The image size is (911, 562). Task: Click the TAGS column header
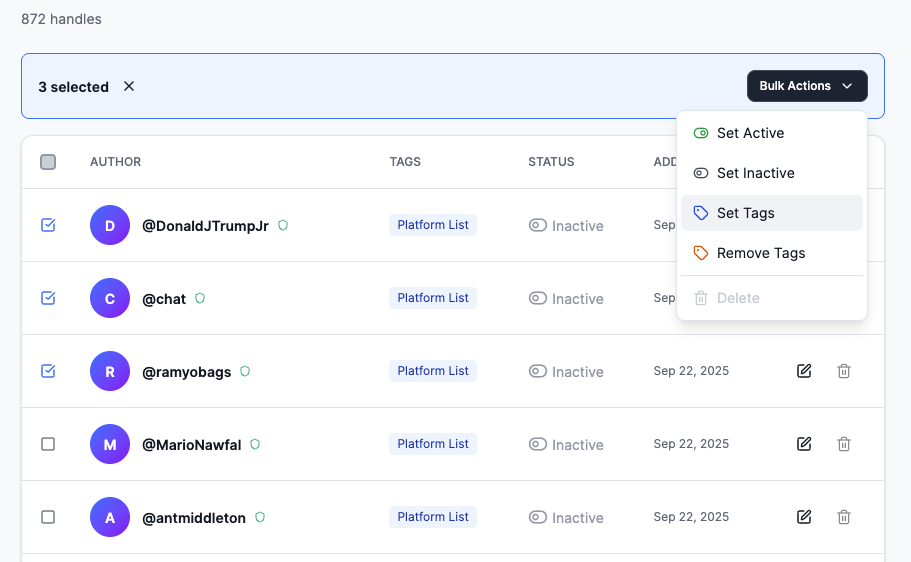coord(405,162)
